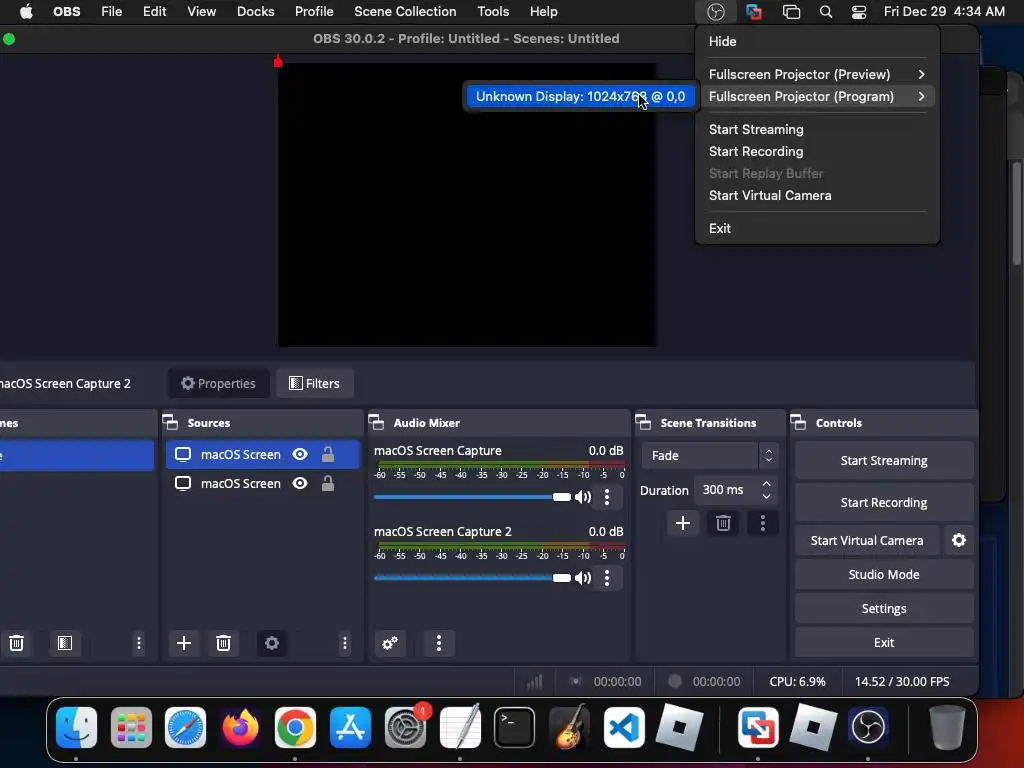Viewport: 1024px width, 768px height.
Task: Increase transition duration with up arrow
Action: 767,484
